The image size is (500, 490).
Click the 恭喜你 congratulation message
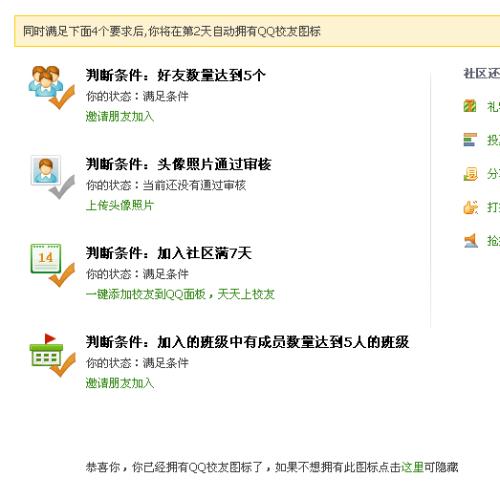tap(272, 467)
